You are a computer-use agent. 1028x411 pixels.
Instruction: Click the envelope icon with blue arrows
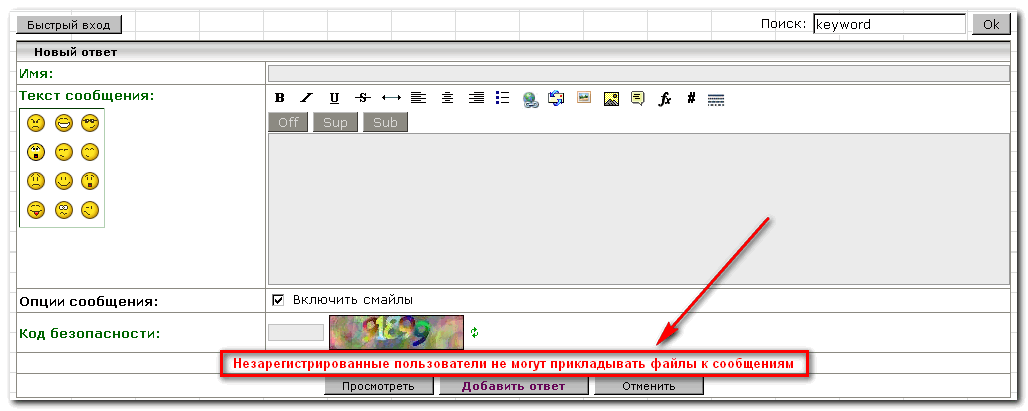point(556,98)
